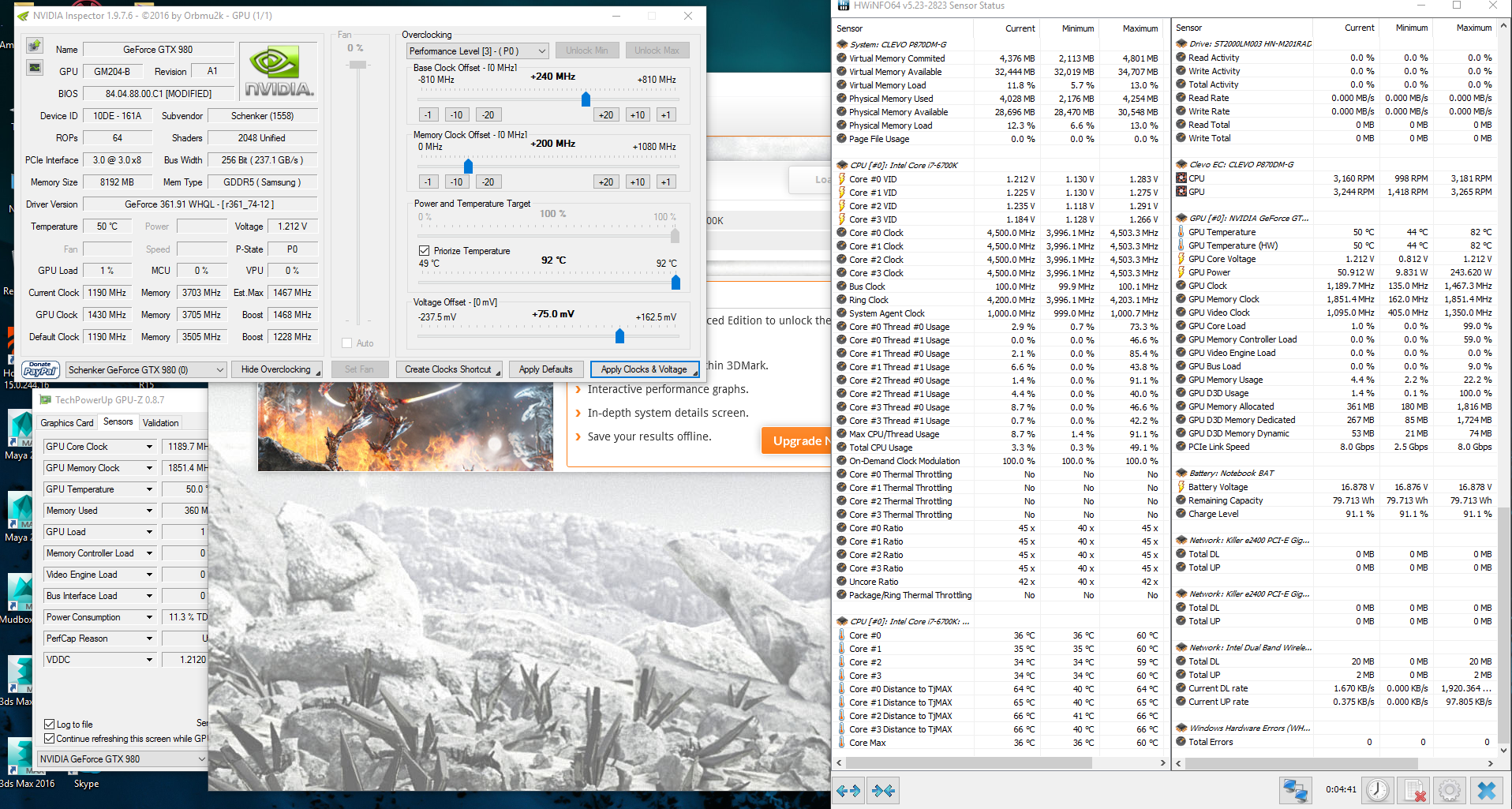1512x809 pixels.
Task: Switch to the Validation tab in GPU-Z
Action: coord(161,423)
